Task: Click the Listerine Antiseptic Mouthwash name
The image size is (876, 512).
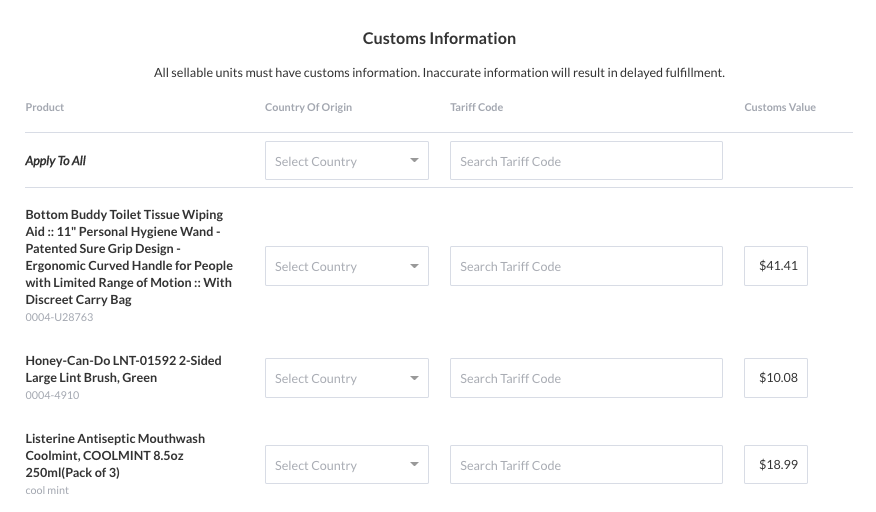Action: pyautogui.click(x=115, y=455)
